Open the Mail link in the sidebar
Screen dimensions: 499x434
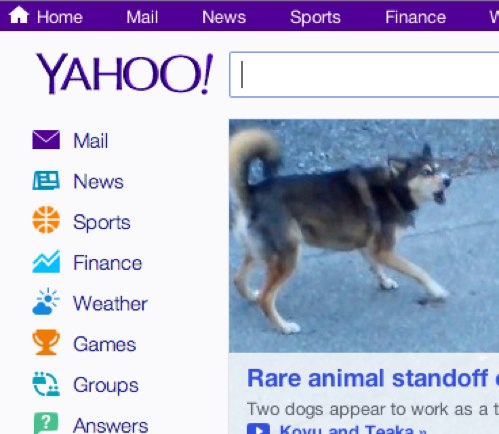pos(91,141)
